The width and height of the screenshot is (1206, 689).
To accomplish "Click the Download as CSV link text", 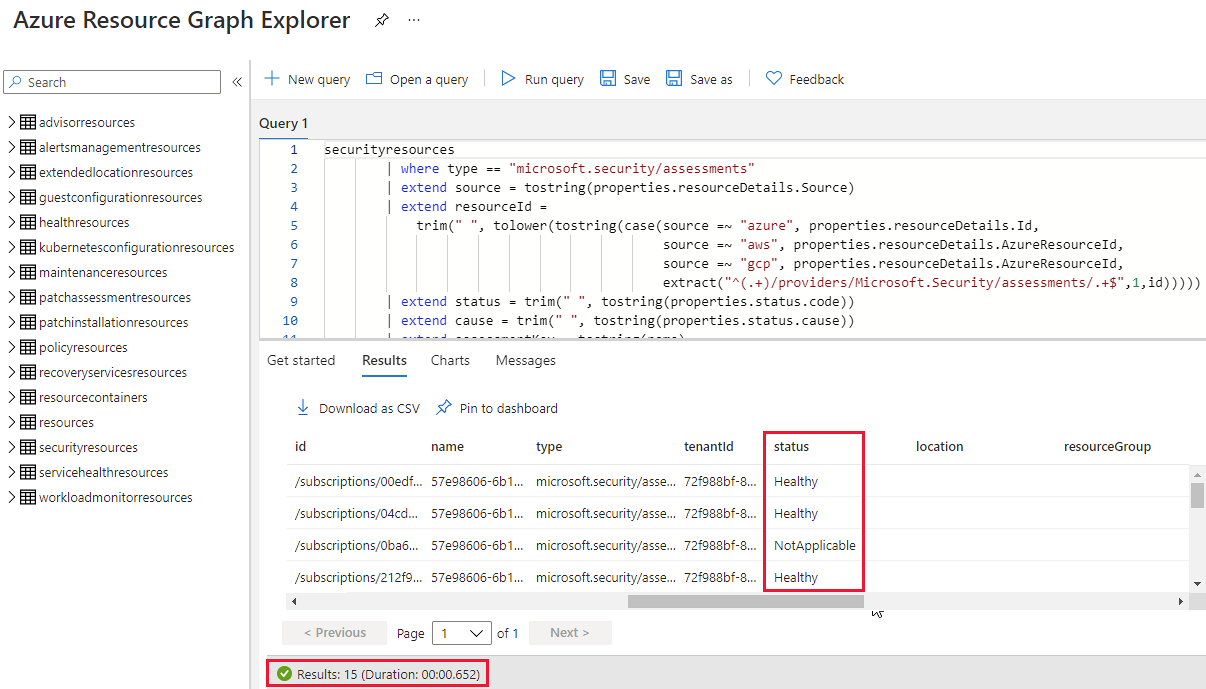I will coord(369,408).
